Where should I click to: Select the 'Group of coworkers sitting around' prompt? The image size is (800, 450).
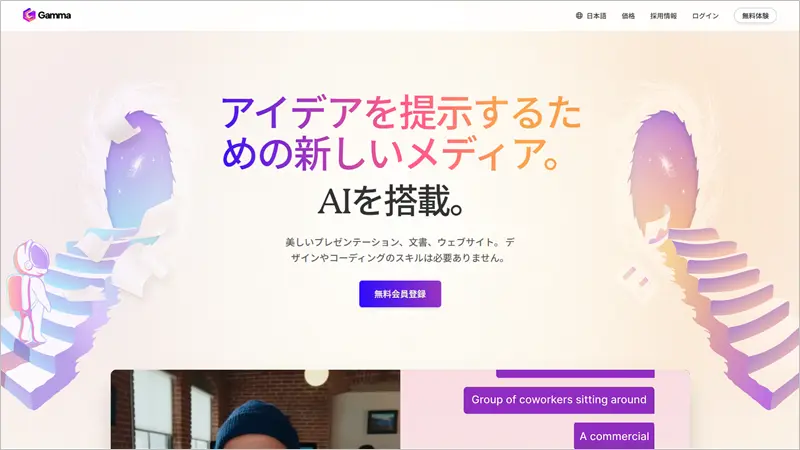[559, 400]
